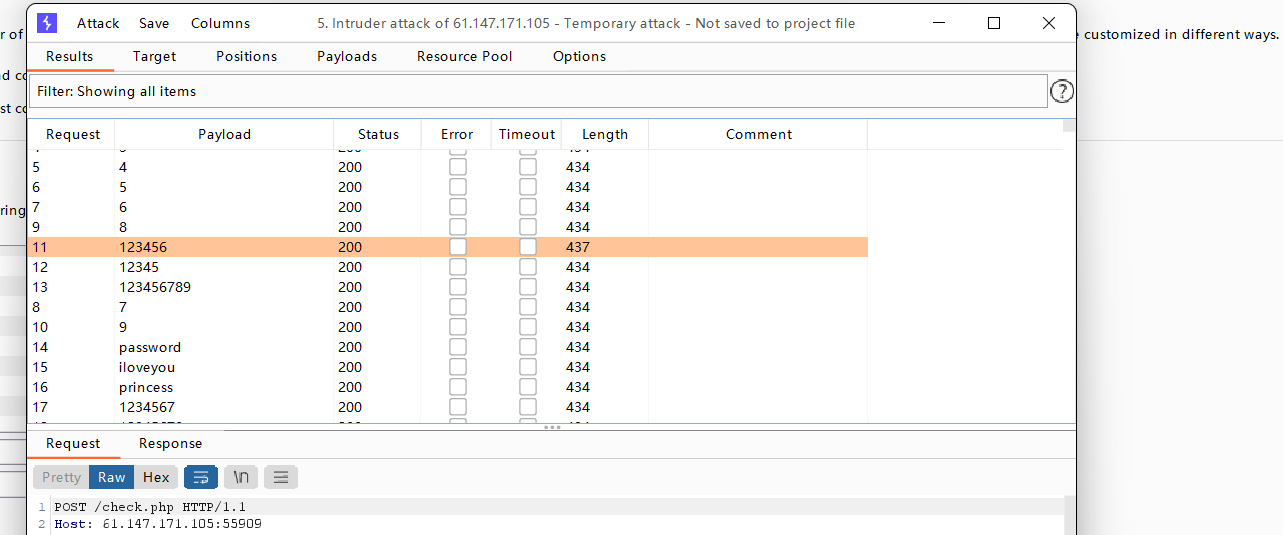1283x535 pixels.
Task: Tick the Timeout checkbox for payload password
Action: pyautogui.click(x=527, y=347)
